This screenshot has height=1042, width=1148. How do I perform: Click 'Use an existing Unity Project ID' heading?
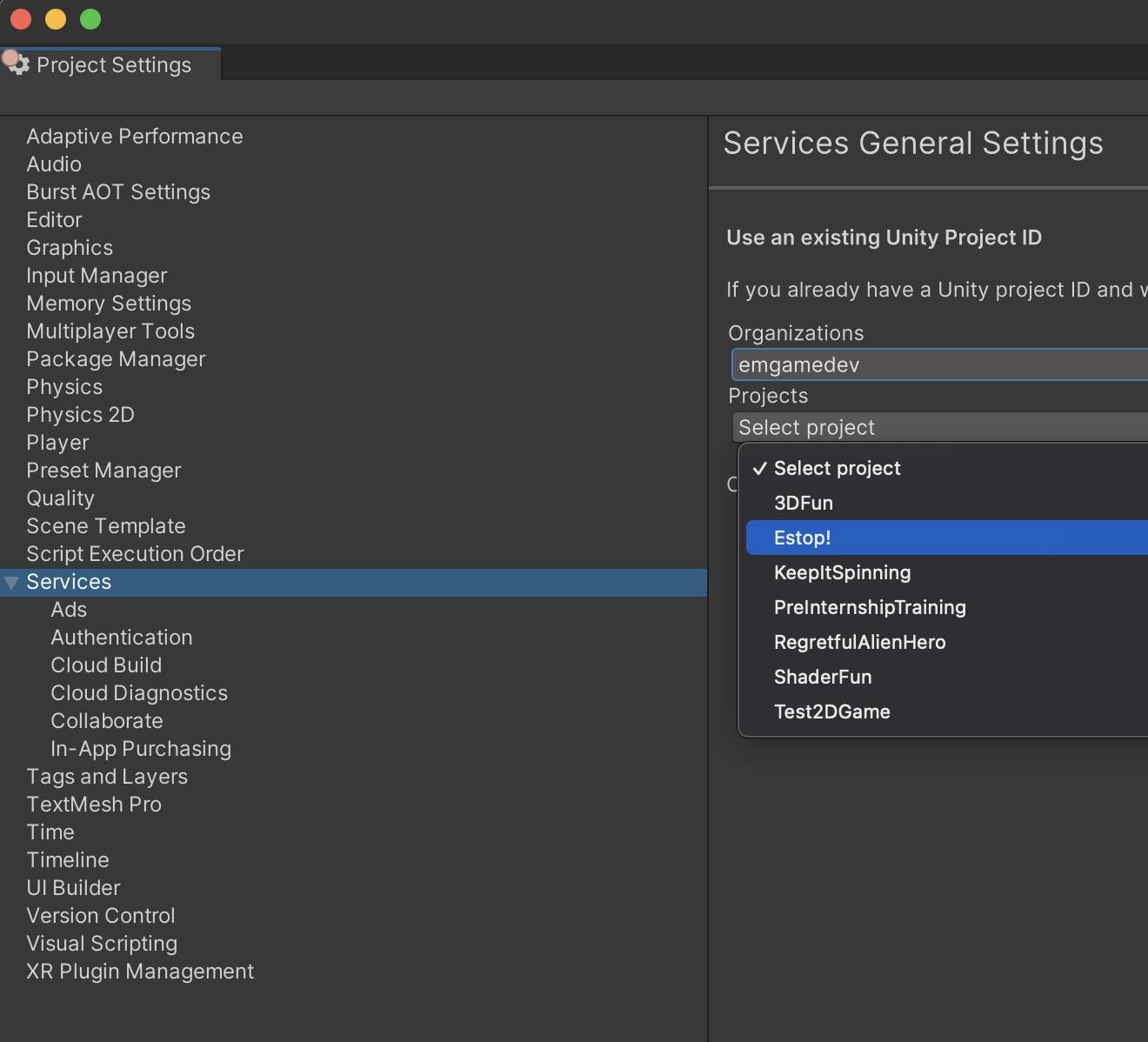tap(884, 237)
